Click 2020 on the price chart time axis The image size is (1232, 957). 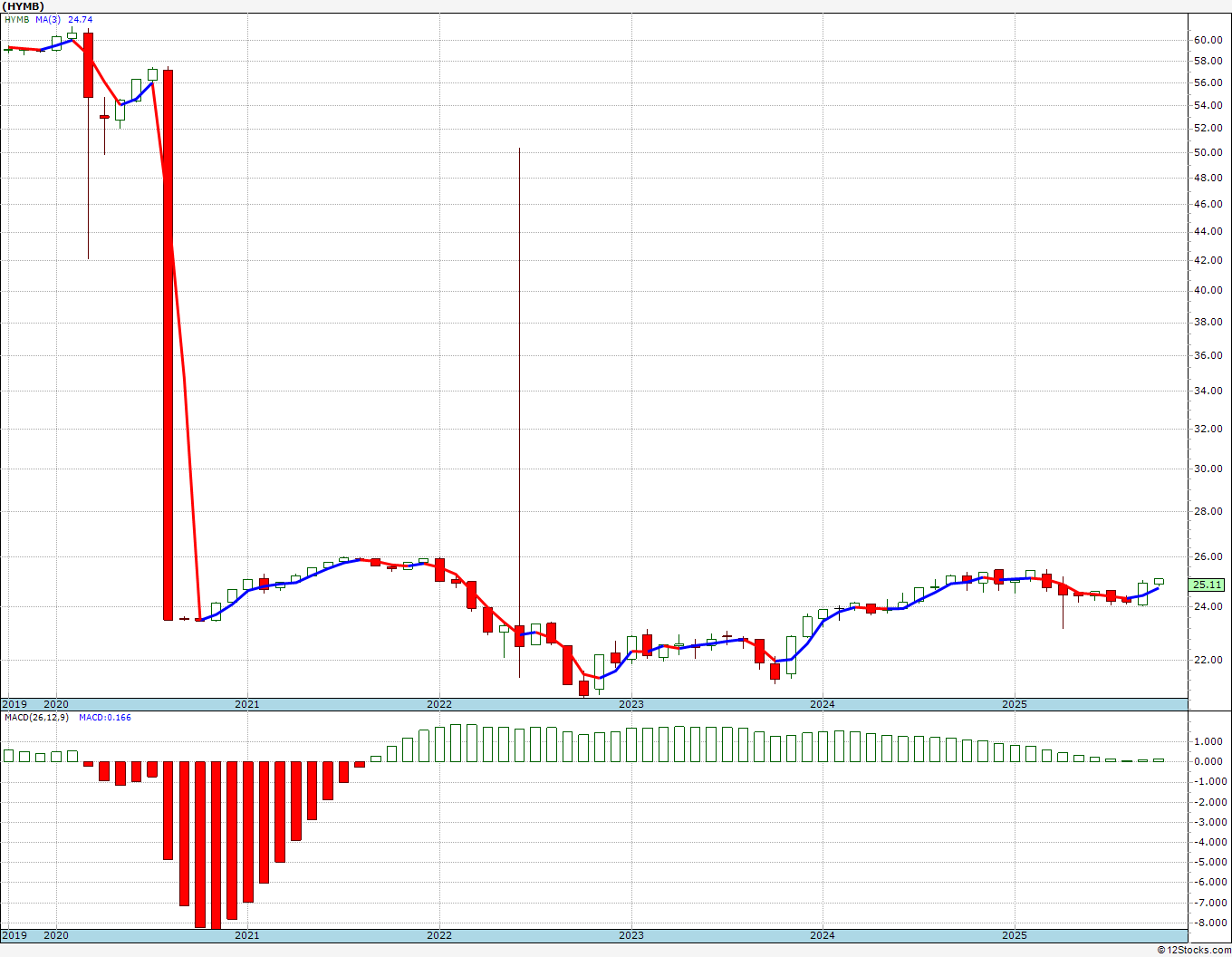pos(56,704)
